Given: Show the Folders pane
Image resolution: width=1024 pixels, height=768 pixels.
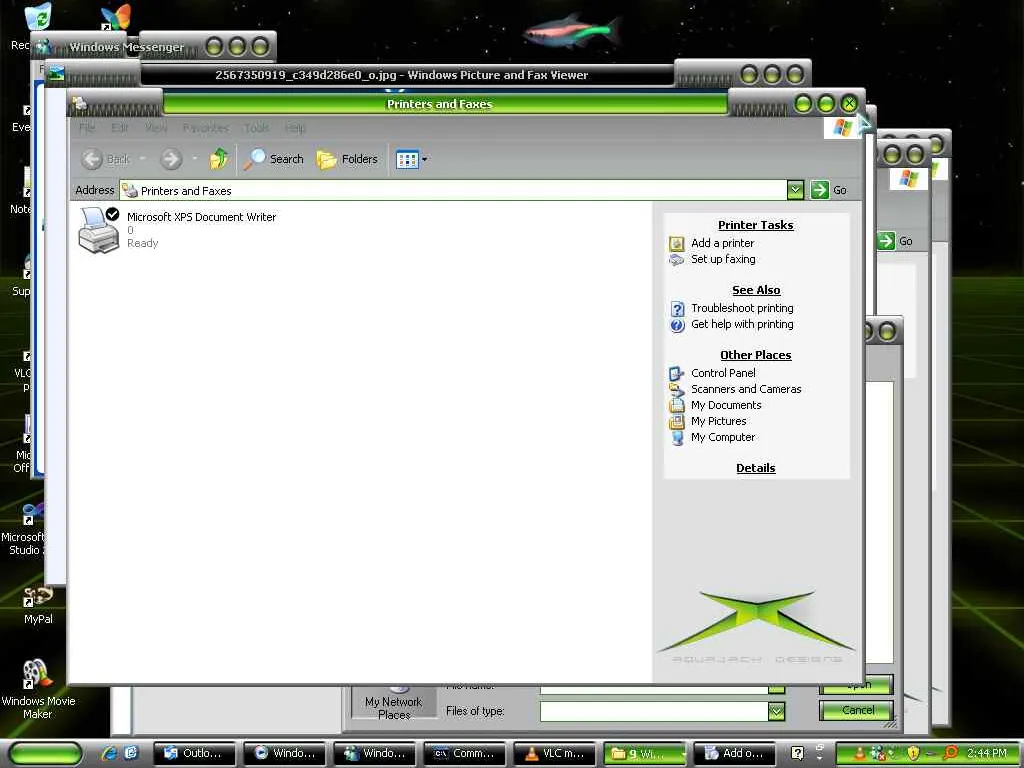Looking at the screenshot, I should [347, 159].
